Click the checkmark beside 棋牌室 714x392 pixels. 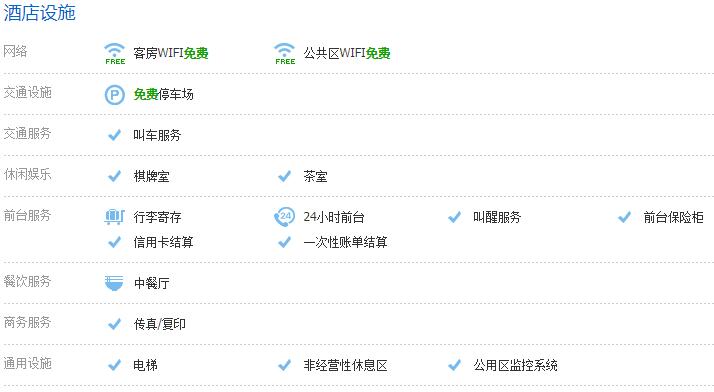114,176
